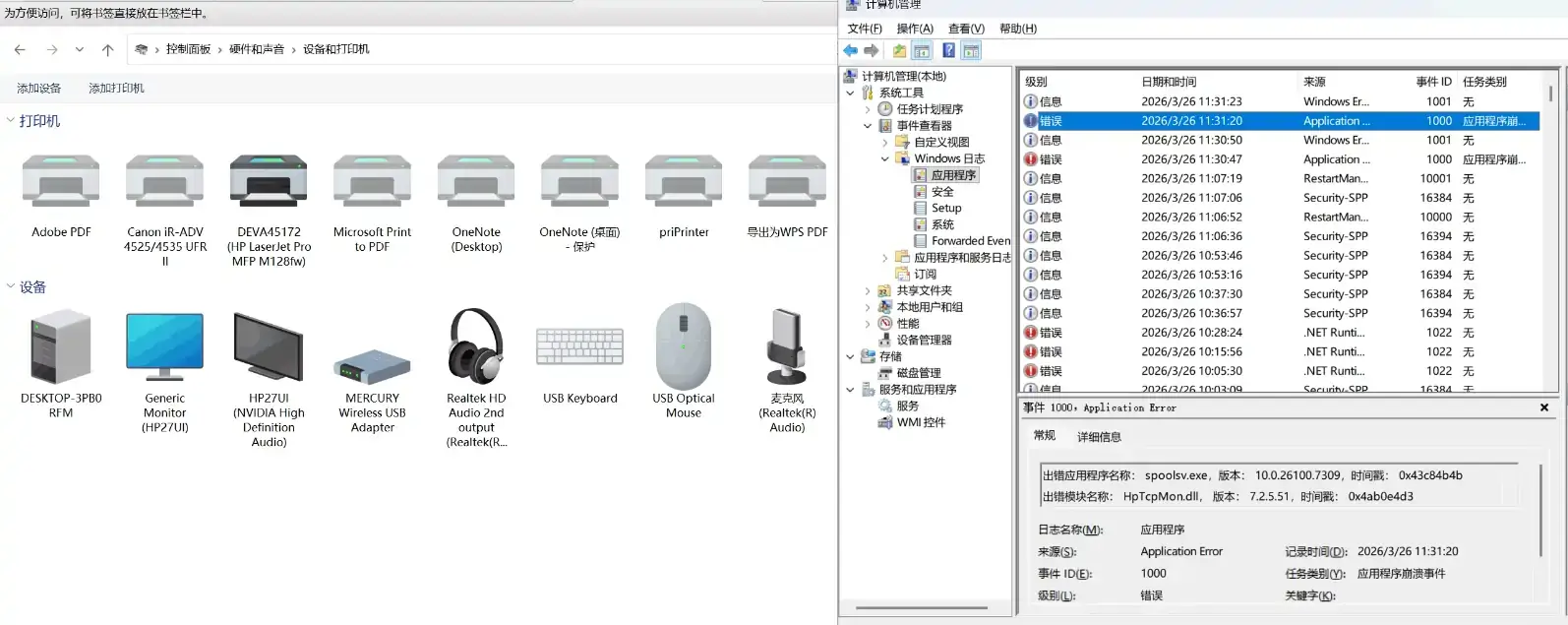
Task: Expand the 任务计划程序 tree node
Action: tap(868, 110)
